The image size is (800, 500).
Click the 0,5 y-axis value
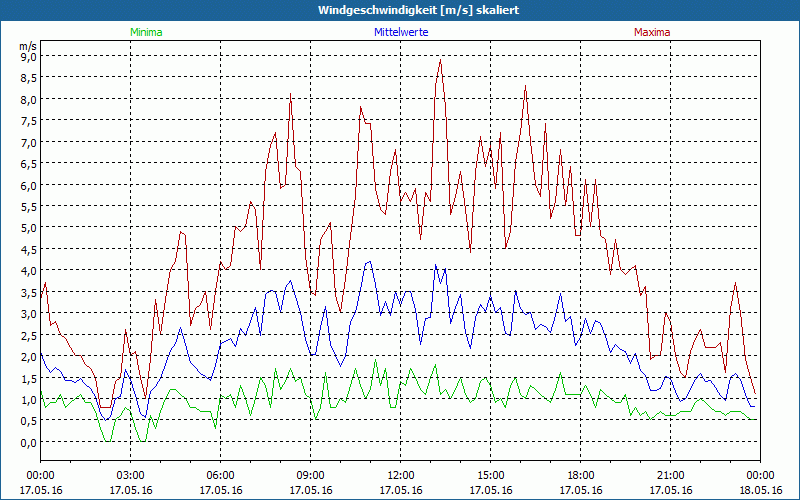[29, 421]
